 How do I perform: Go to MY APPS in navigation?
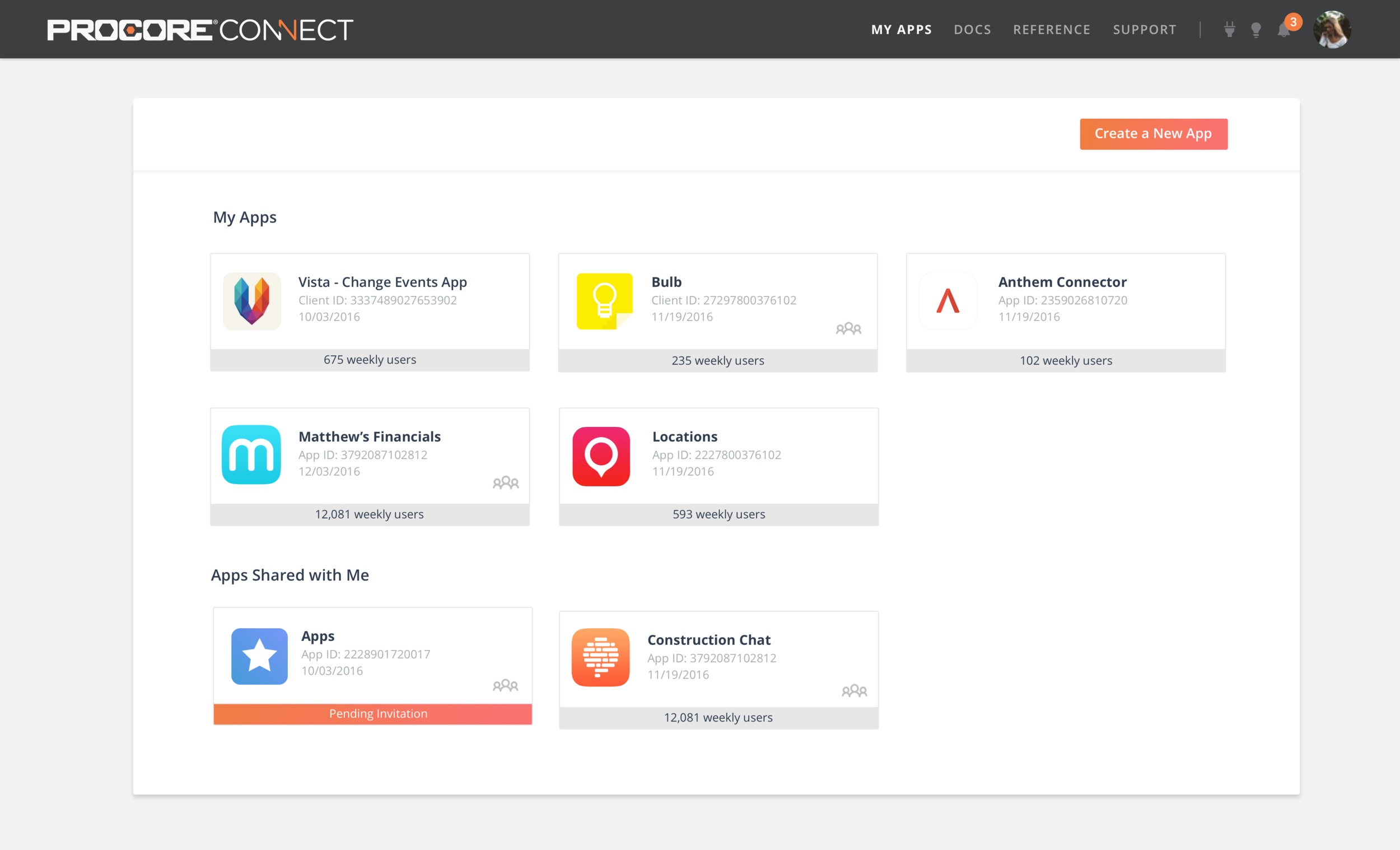click(902, 30)
